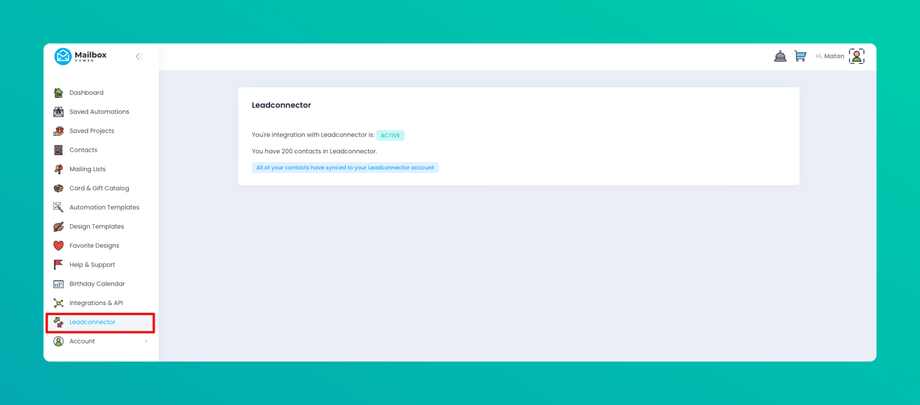Click the Favorite Designs heart icon
This screenshot has width=920, height=405.
tap(58, 245)
